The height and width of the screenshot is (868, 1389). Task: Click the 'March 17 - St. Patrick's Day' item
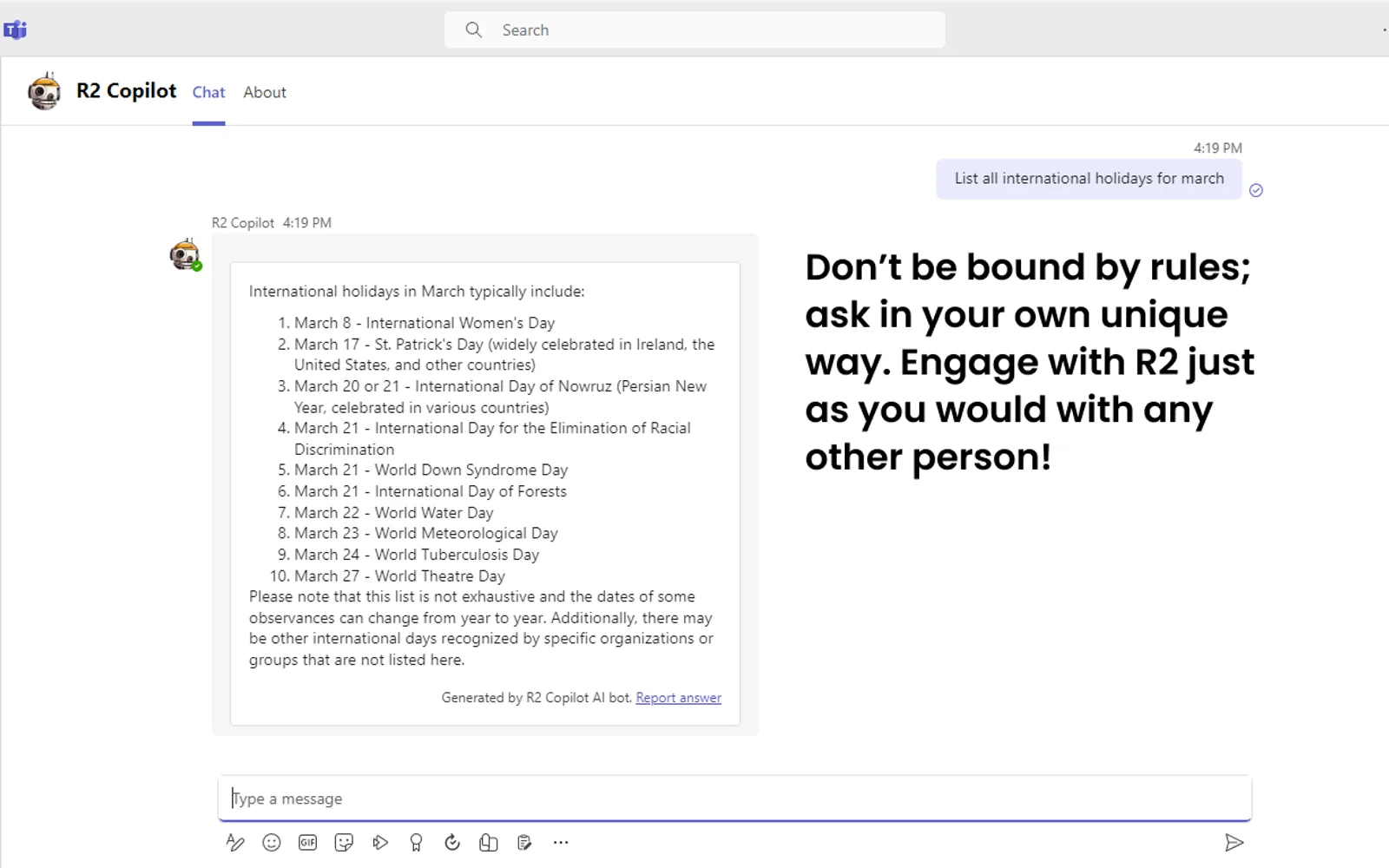pos(504,355)
